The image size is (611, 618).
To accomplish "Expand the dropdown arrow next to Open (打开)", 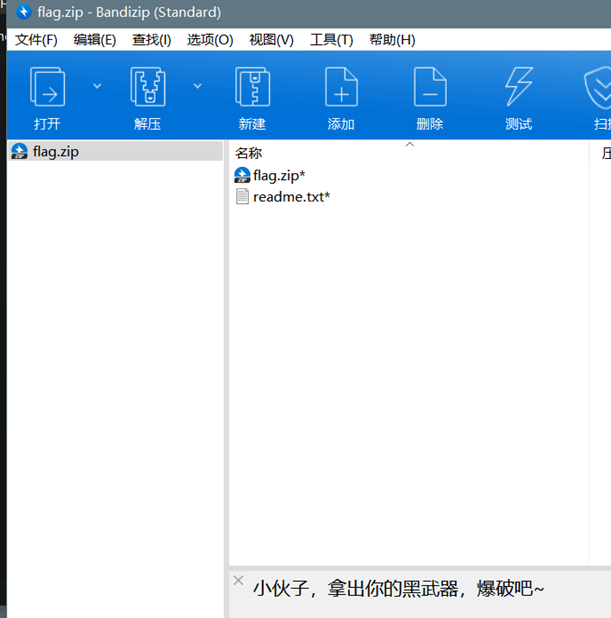I will tap(97, 86).
